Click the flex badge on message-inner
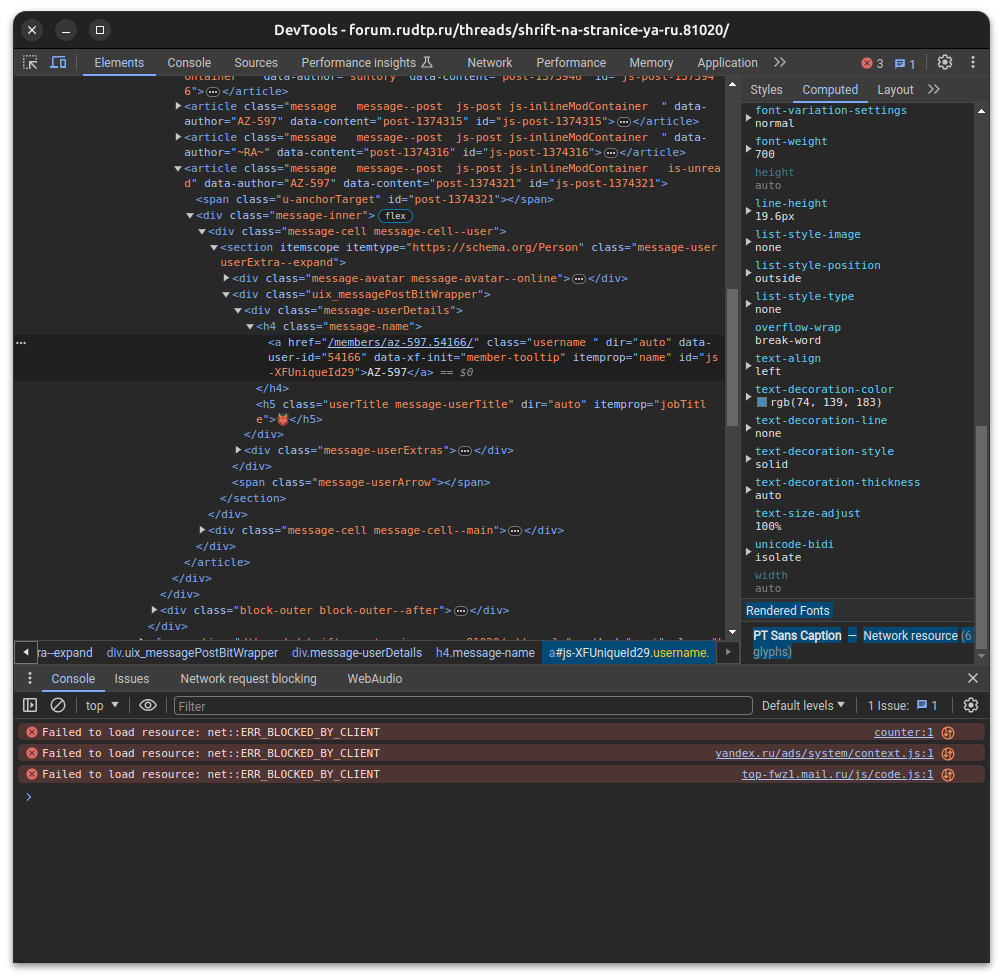This screenshot has width=1003, height=979. click(395, 216)
